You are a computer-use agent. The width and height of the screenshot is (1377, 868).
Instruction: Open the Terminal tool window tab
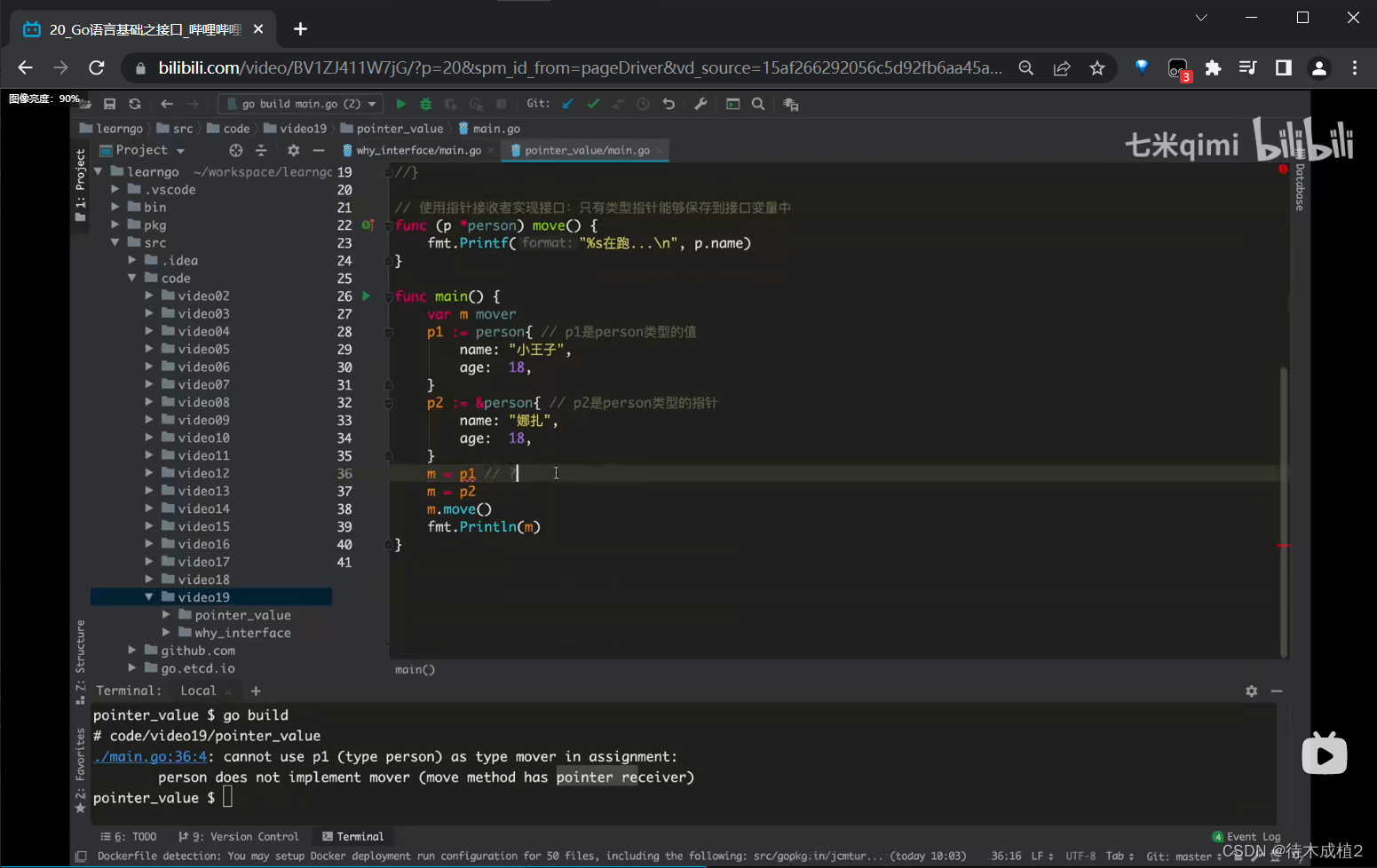coord(353,836)
